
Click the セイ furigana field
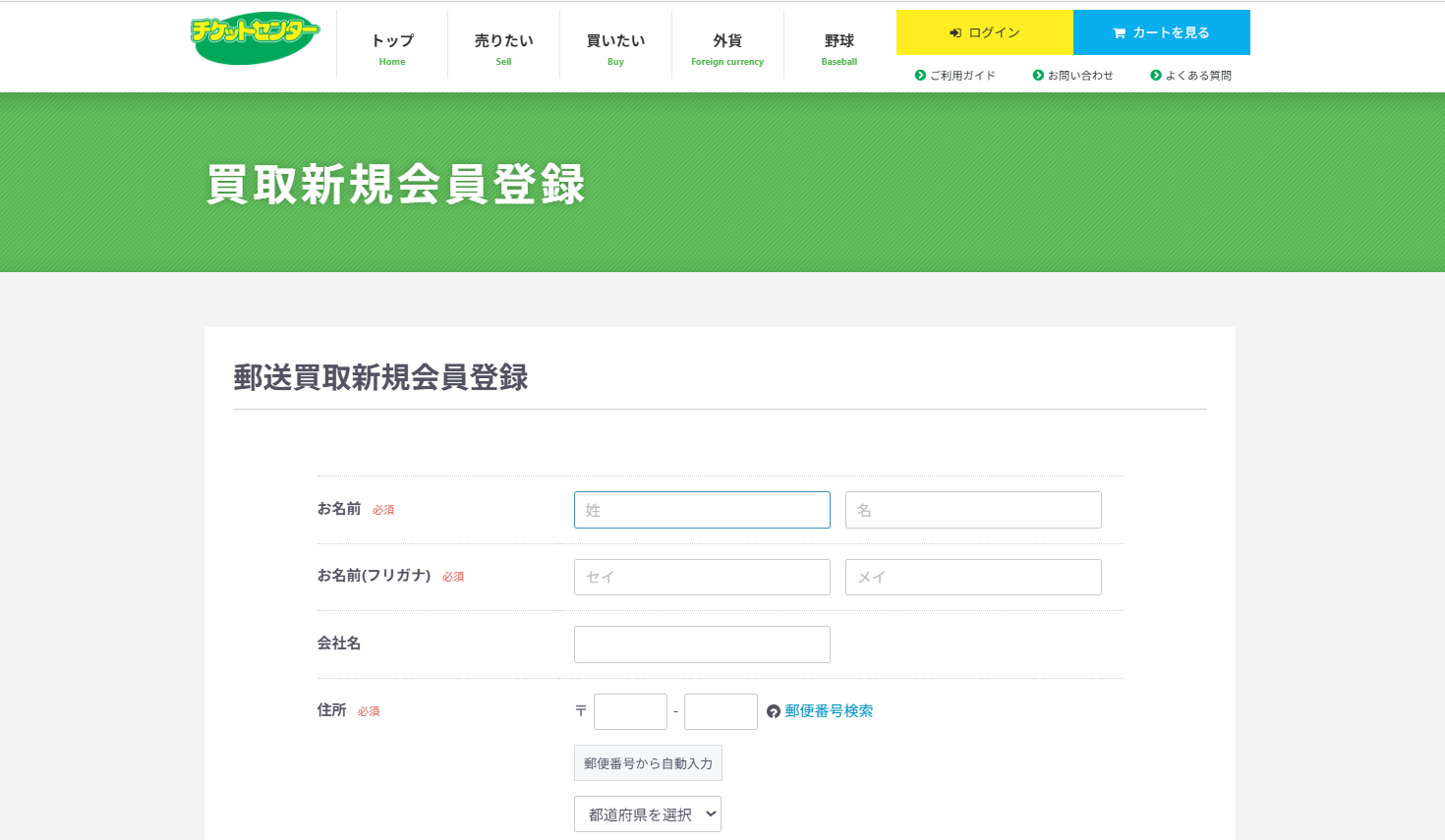[x=702, y=578]
